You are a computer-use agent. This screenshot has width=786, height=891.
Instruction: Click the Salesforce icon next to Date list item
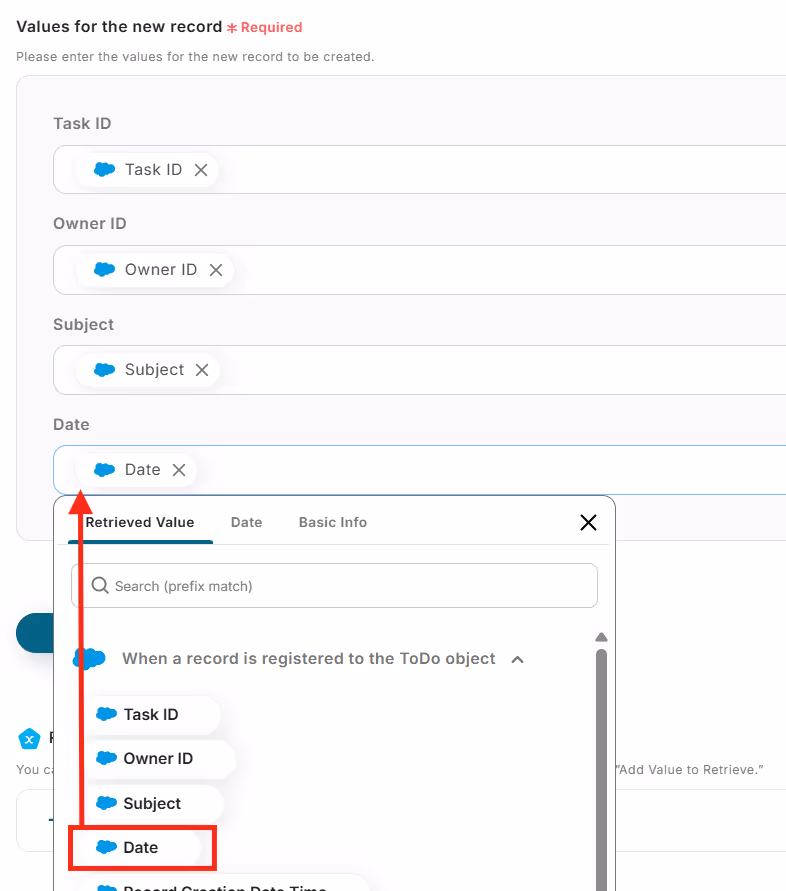[107, 847]
